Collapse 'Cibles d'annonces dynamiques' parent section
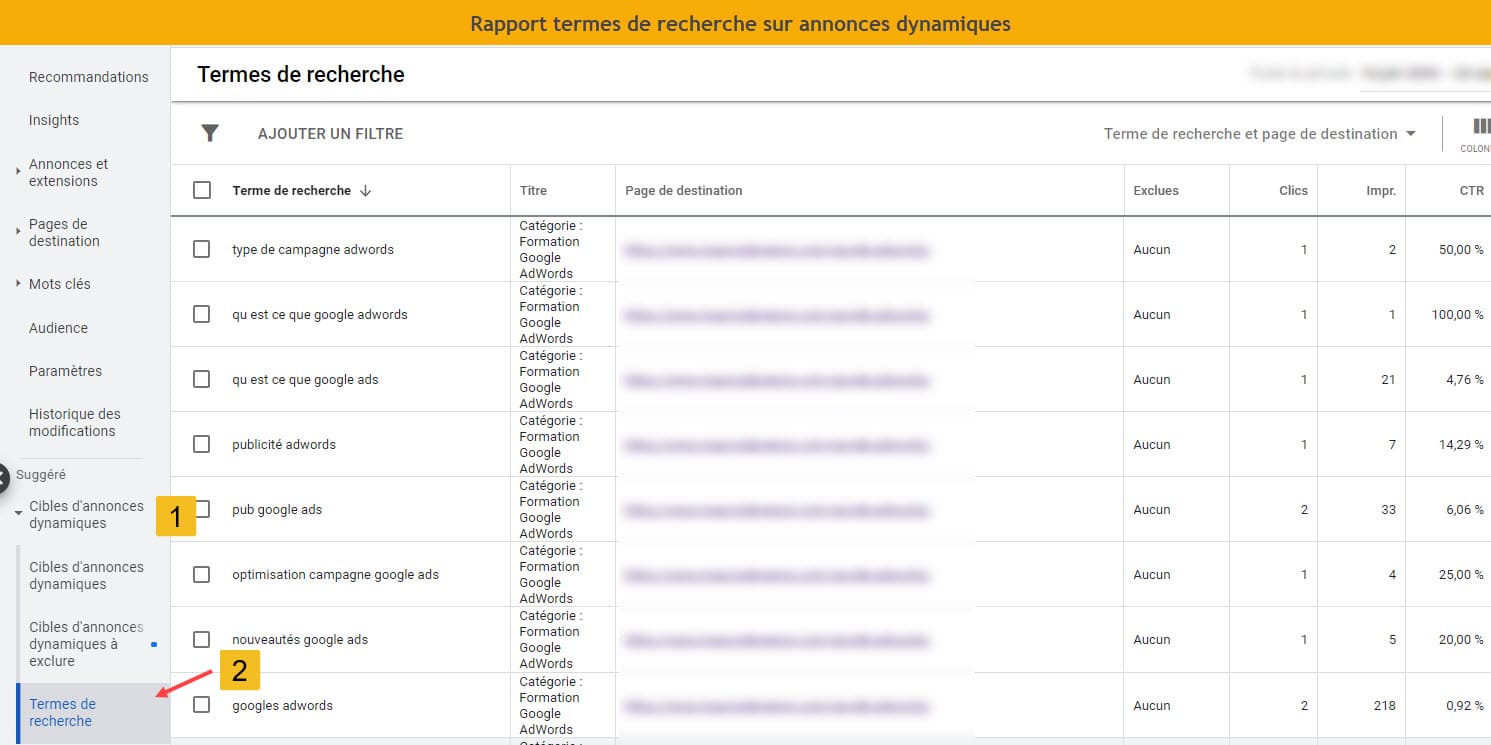This screenshot has height=745, width=1491. (18, 514)
